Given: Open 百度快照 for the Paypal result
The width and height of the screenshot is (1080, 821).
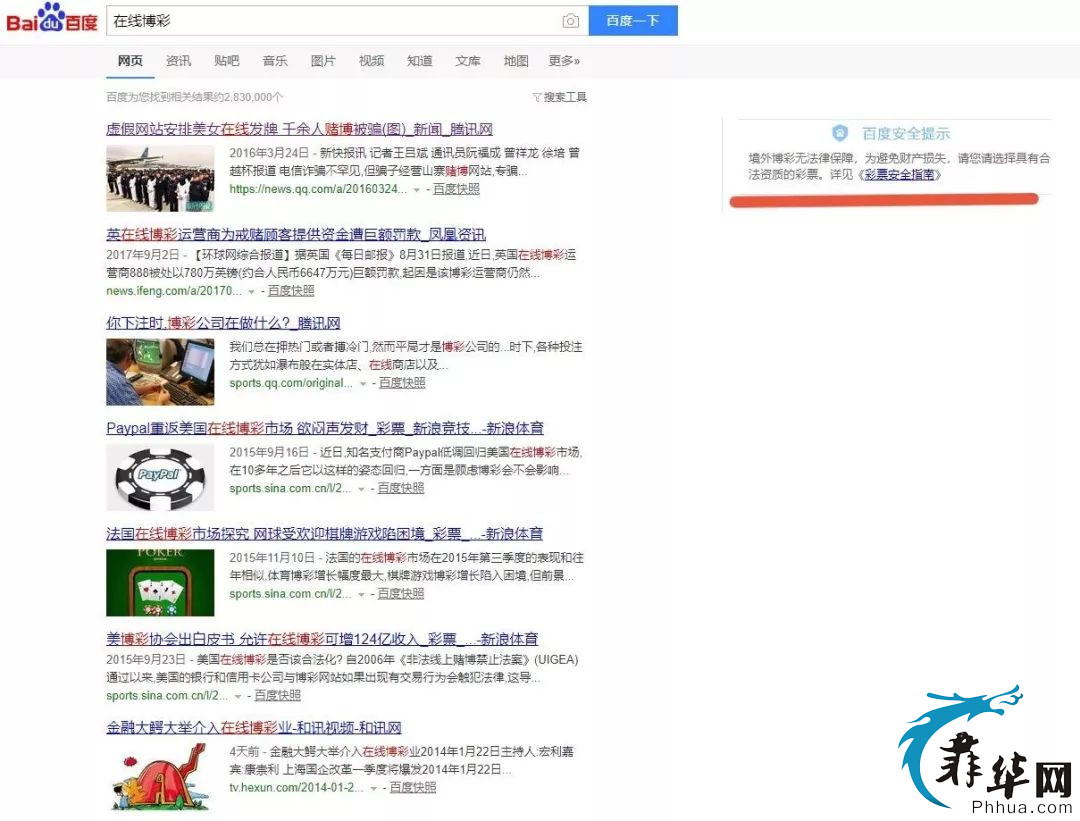Looking at the screenshot, I should [401, 488].
